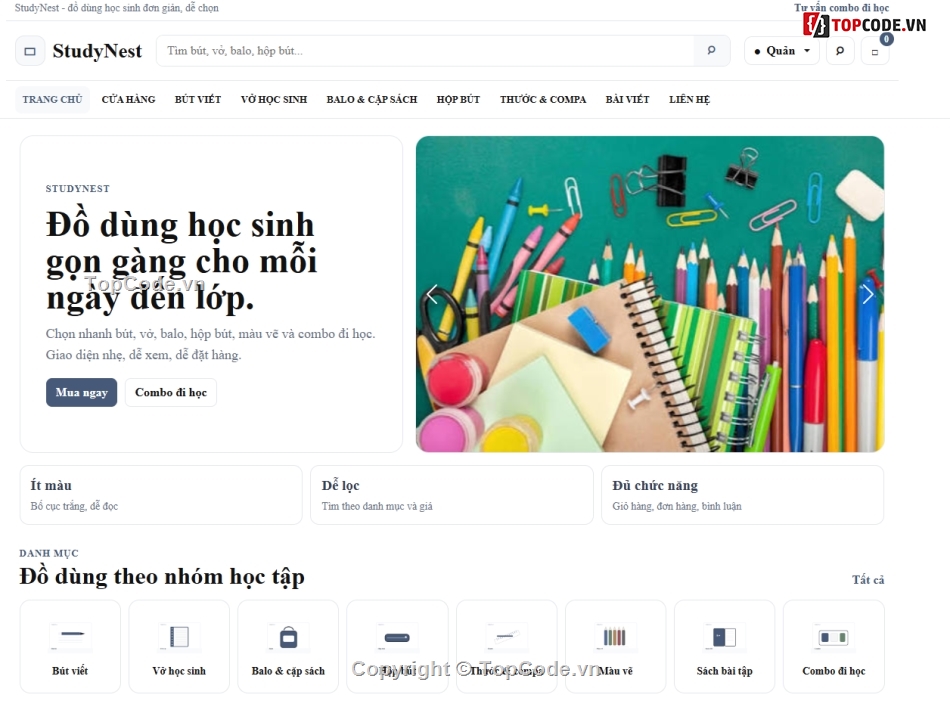Open Bút viết menu item

[x=198, y=99]
